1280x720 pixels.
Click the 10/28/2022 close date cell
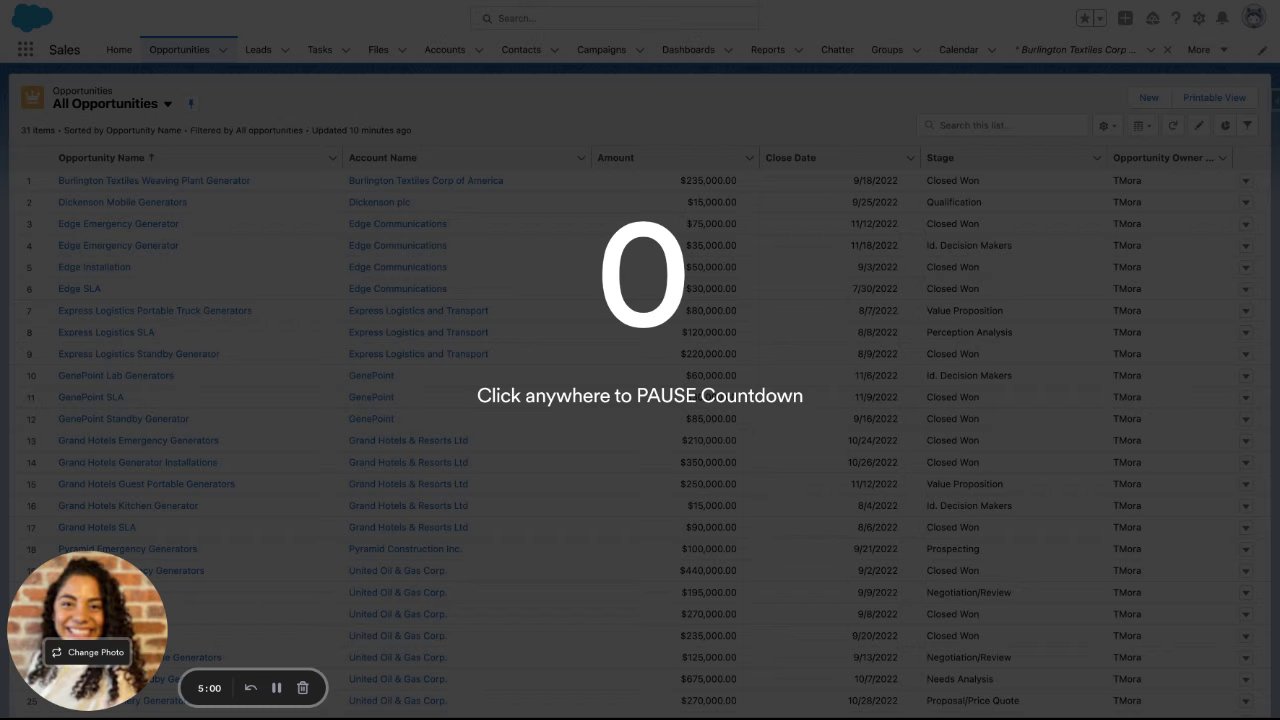[x=873, y=701]
